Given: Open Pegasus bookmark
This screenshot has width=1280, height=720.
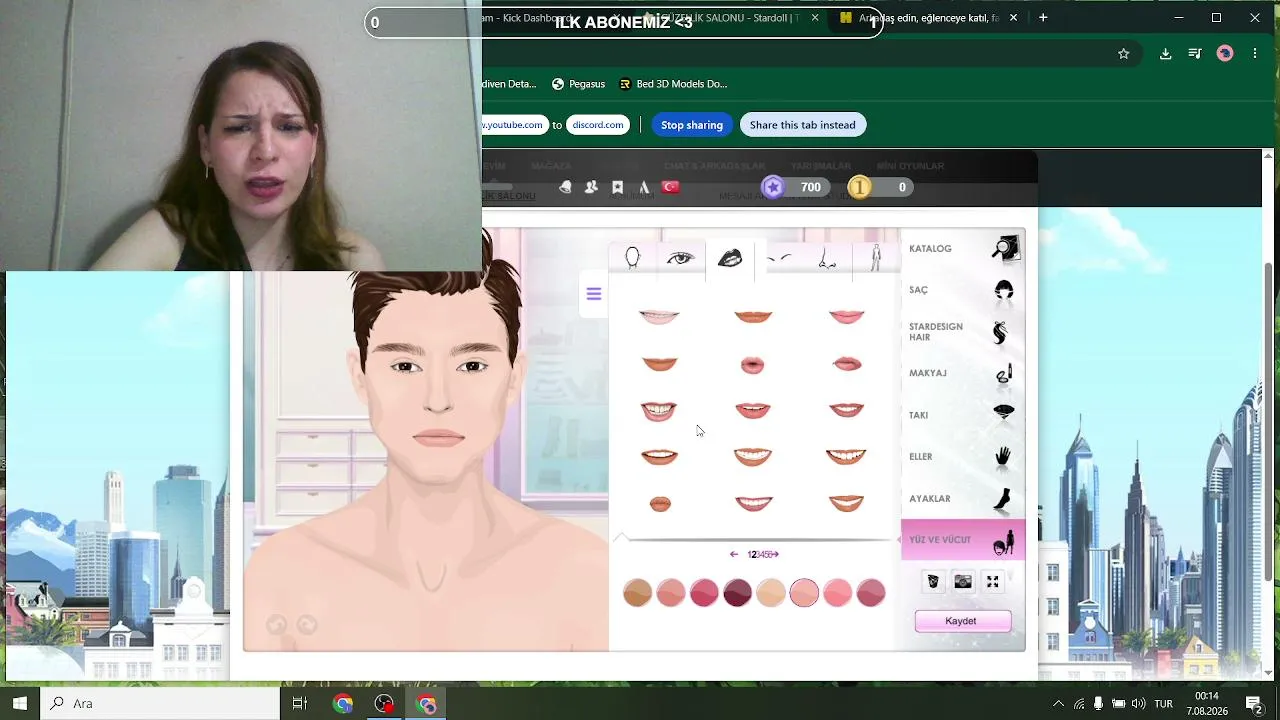Looking at the screenshot, I should pyautogui.click(x=578, y=84).
